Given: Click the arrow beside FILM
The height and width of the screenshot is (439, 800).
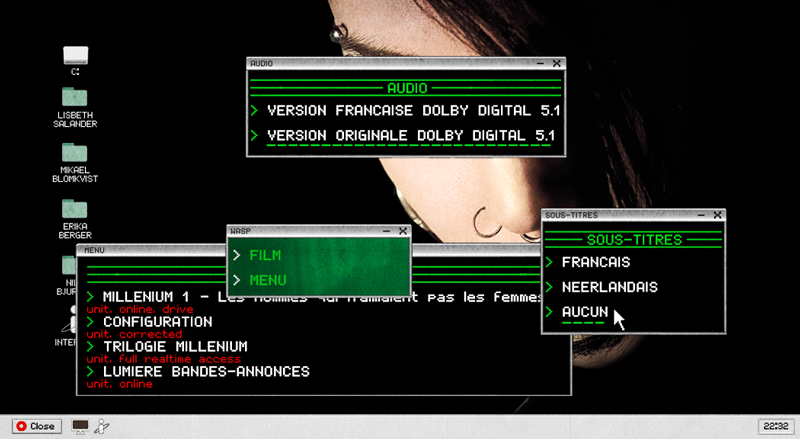Looking at the screenshot, I should pyautogui.click(x=237, y=255).
